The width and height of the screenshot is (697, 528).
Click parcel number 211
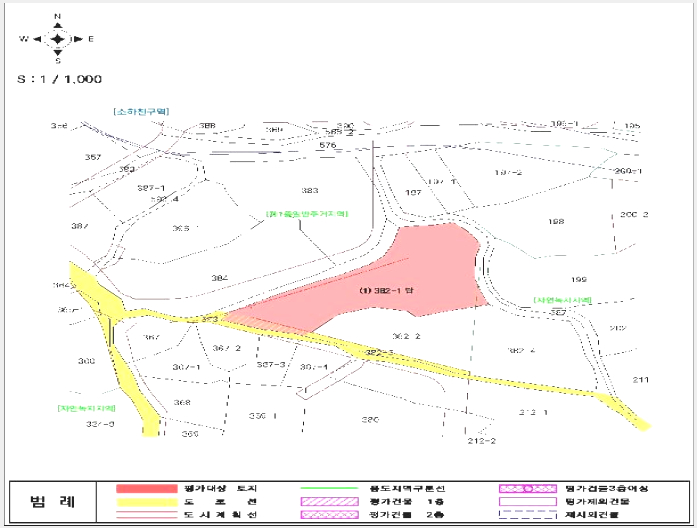[x=641, y=380]
